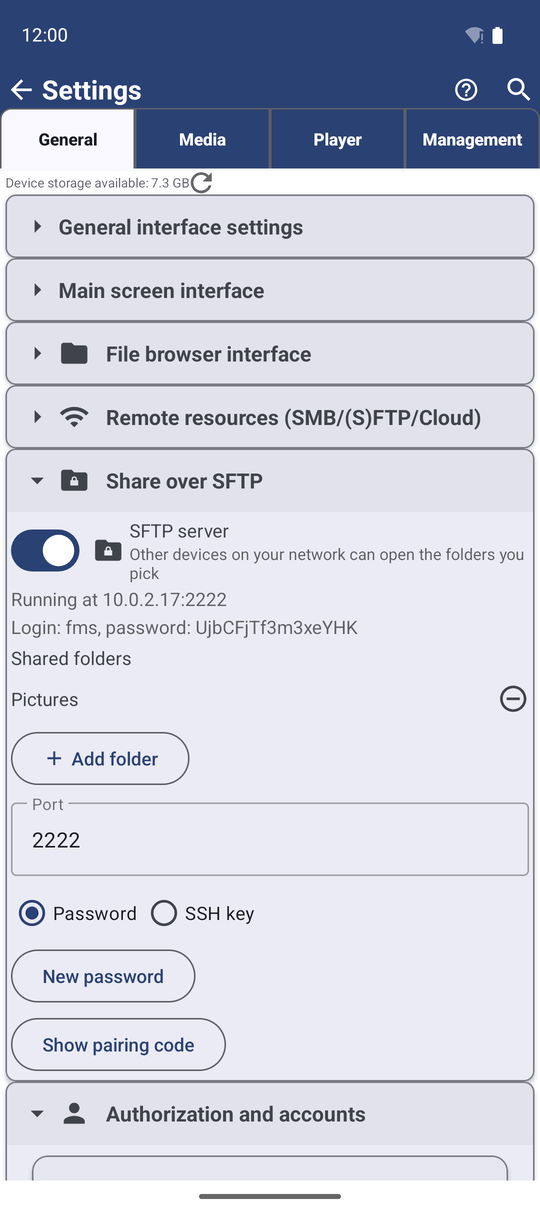
Task: Switch to the Media tab
Action: 202,139
